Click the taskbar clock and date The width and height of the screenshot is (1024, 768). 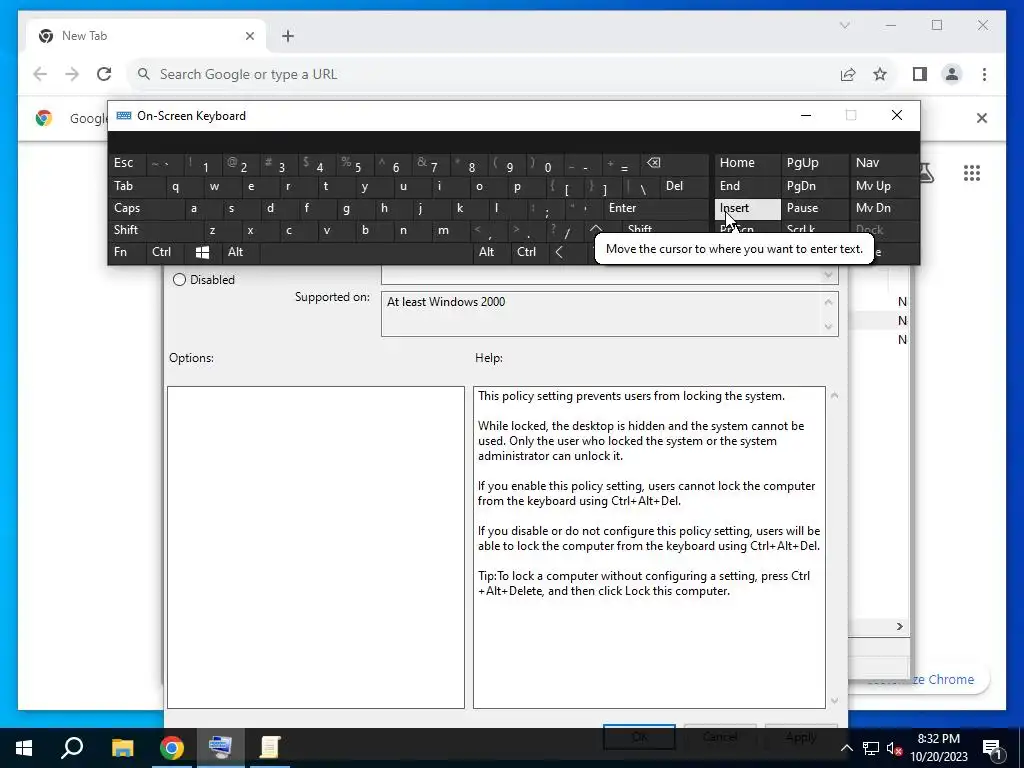[x=938, y=748]
